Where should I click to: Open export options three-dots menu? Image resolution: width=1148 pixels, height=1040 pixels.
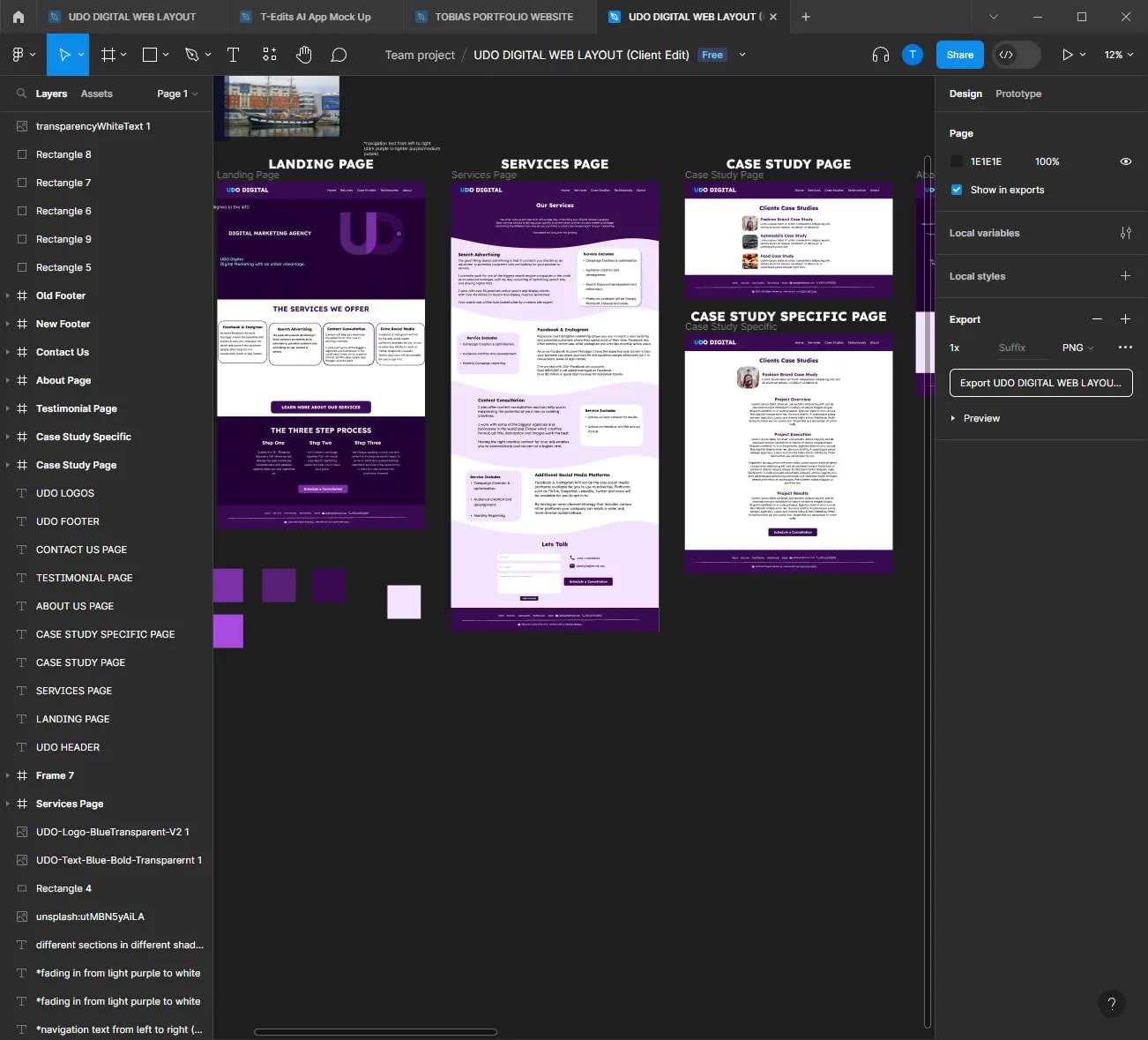[x=1125, y=348]
